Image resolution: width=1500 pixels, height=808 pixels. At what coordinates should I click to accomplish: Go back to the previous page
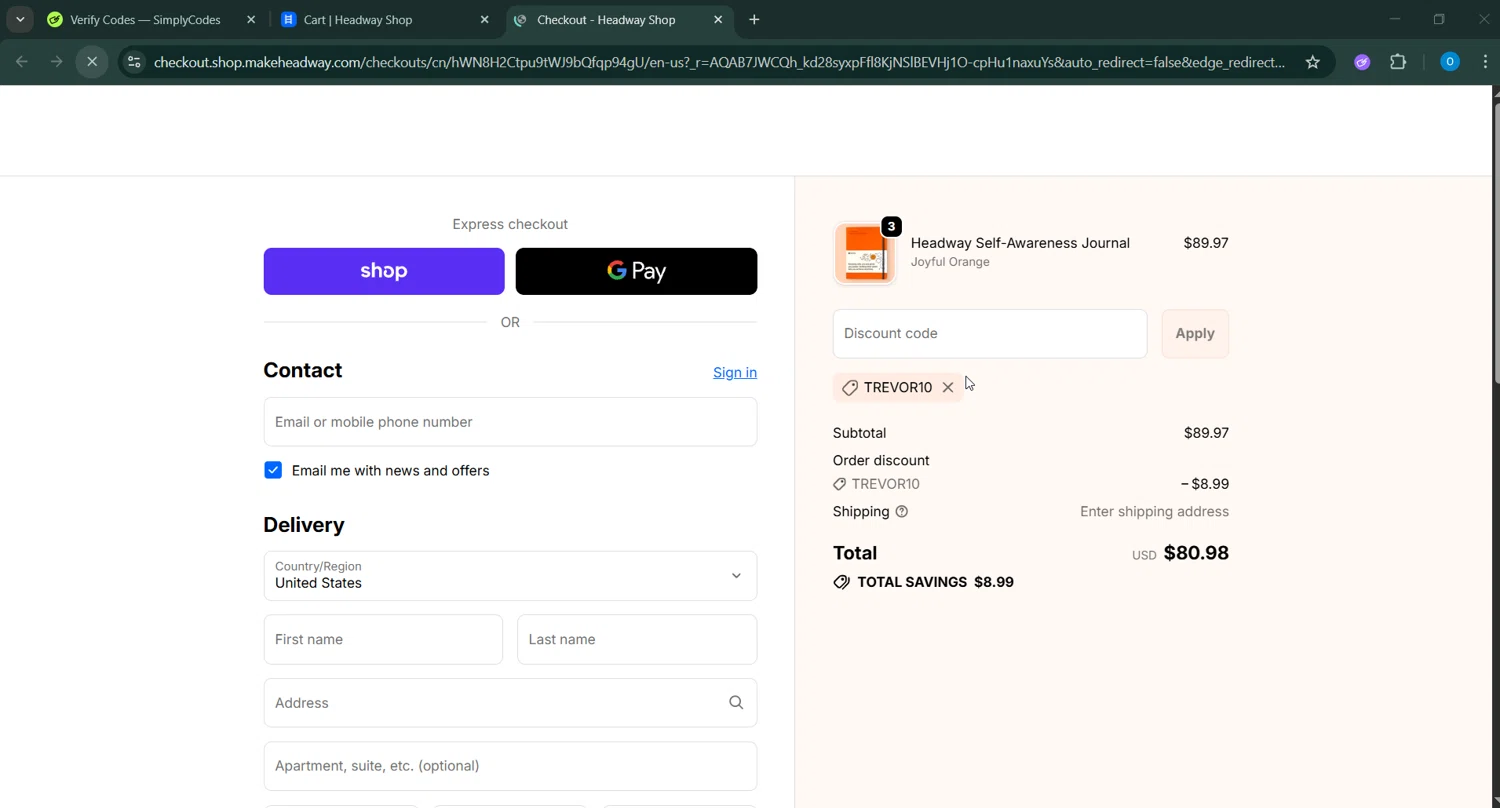pos(22,62)
